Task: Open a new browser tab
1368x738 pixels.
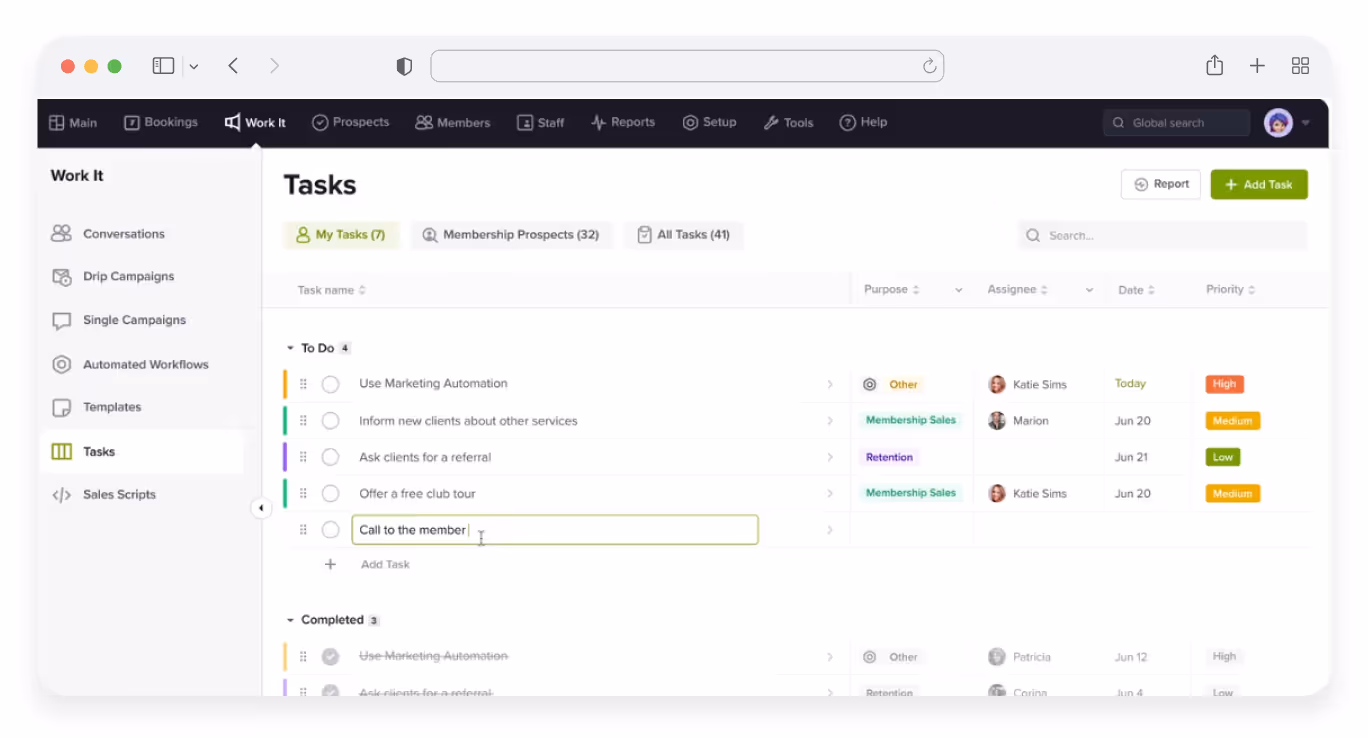Action: pyautogui.click(x=1257, y=66)
